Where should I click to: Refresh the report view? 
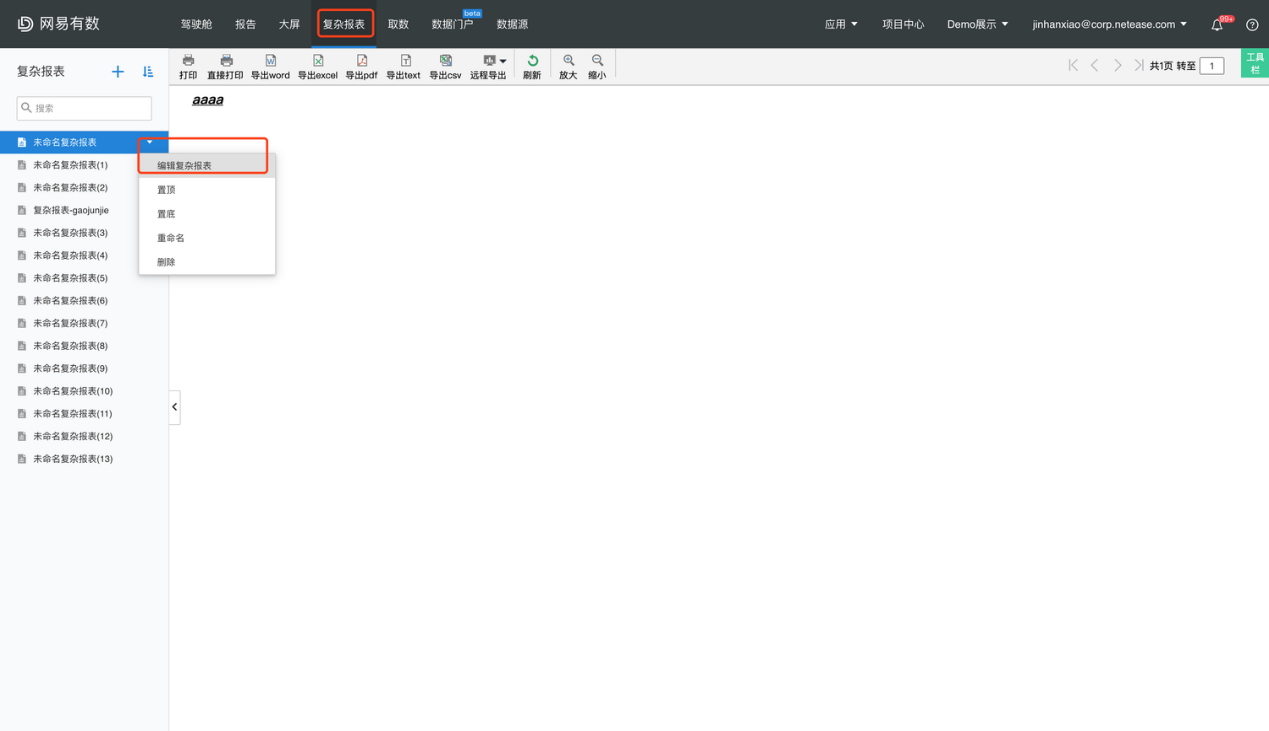[532, 66]
